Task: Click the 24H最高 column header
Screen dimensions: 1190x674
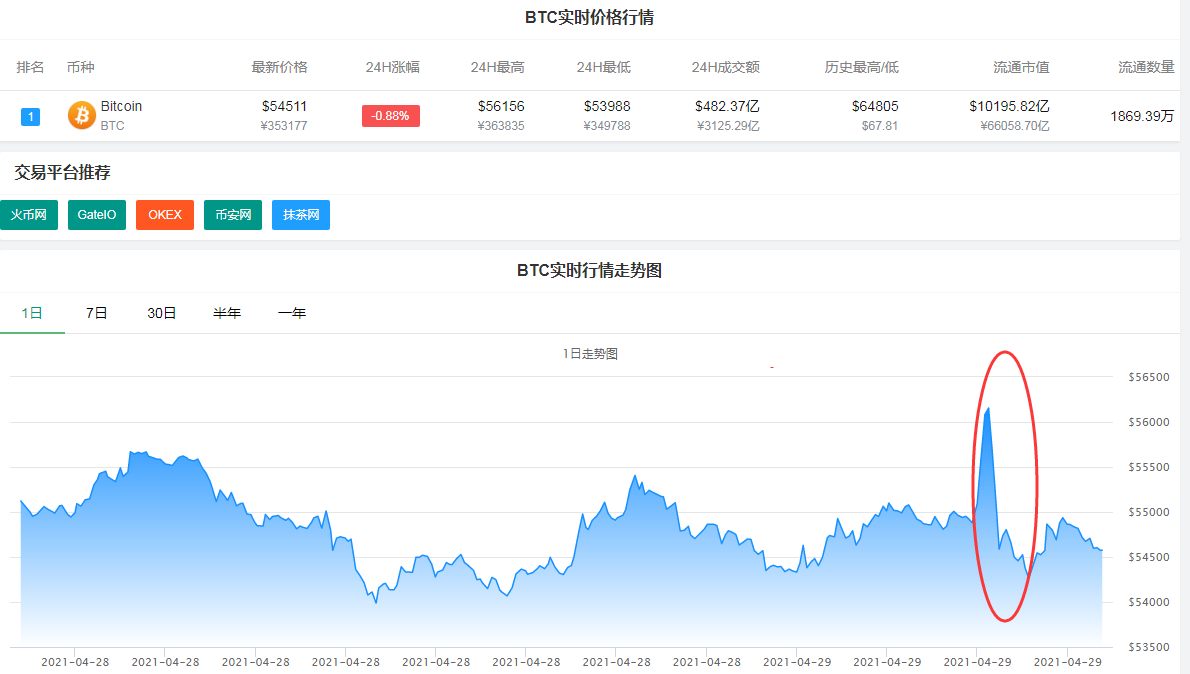Action: point(497,67)
